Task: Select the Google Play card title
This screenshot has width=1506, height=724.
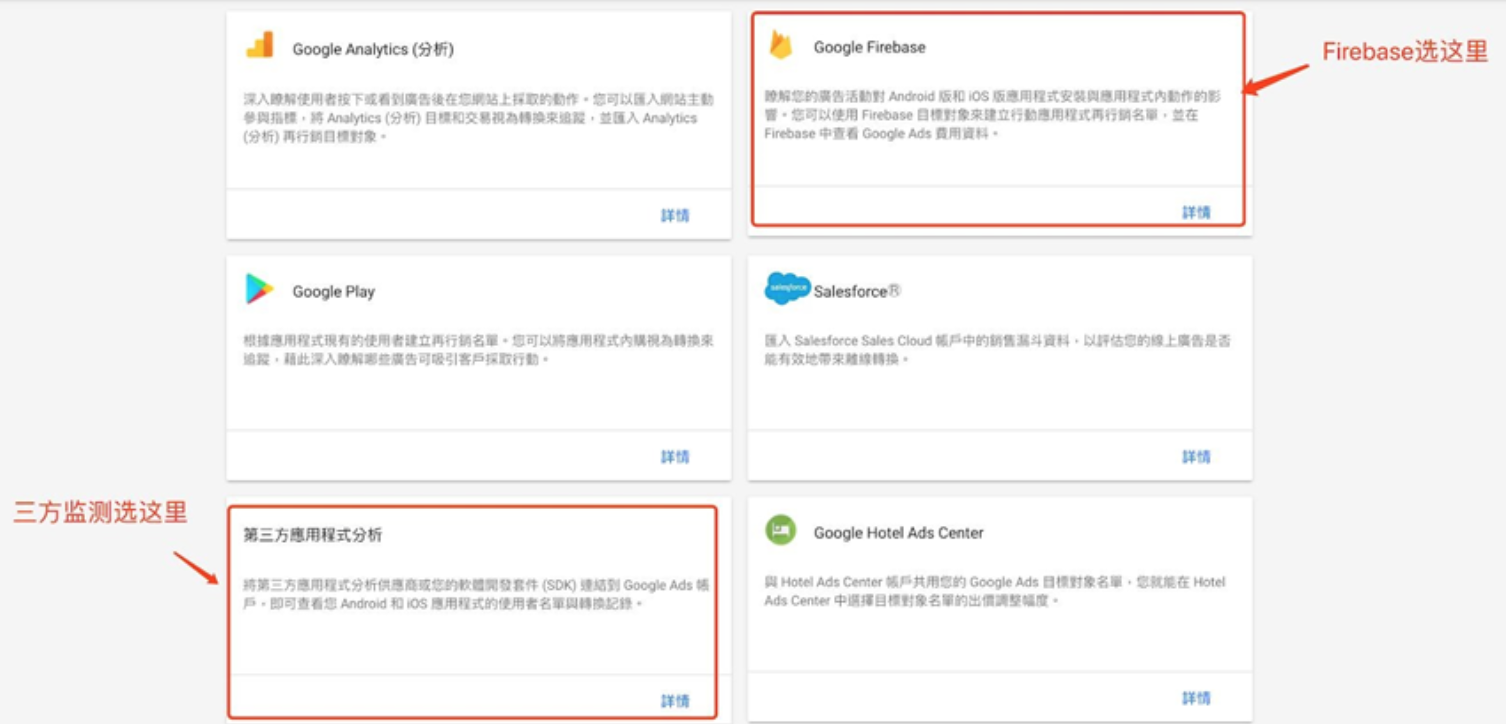Action: click(x=333, y=292)
